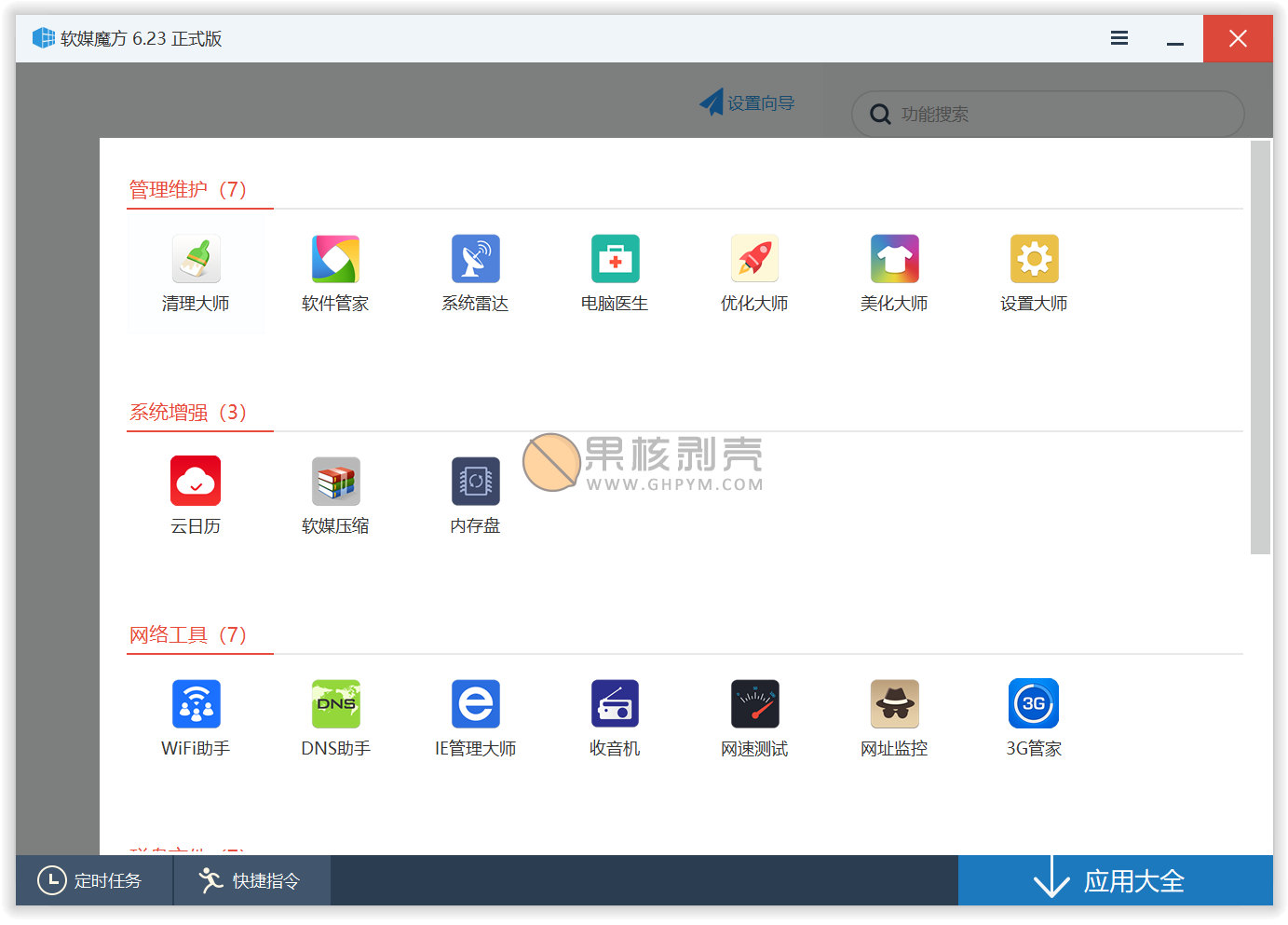Screen dimensions: 1288x925
Task: Open 网速测试 speed test
Action: click(x=754, y=720)
